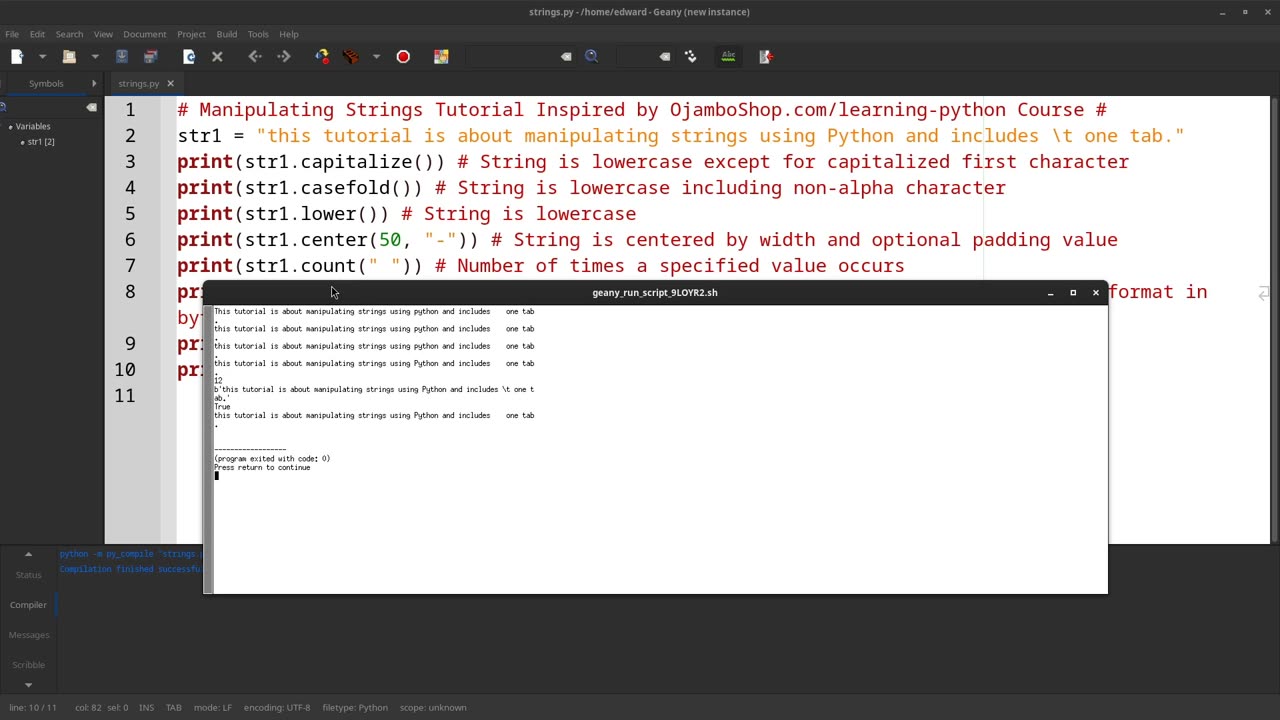This screenshot has height=720, width=1280.
Task: Expand the recent files dropdown arrow
Action: point(95,57)
